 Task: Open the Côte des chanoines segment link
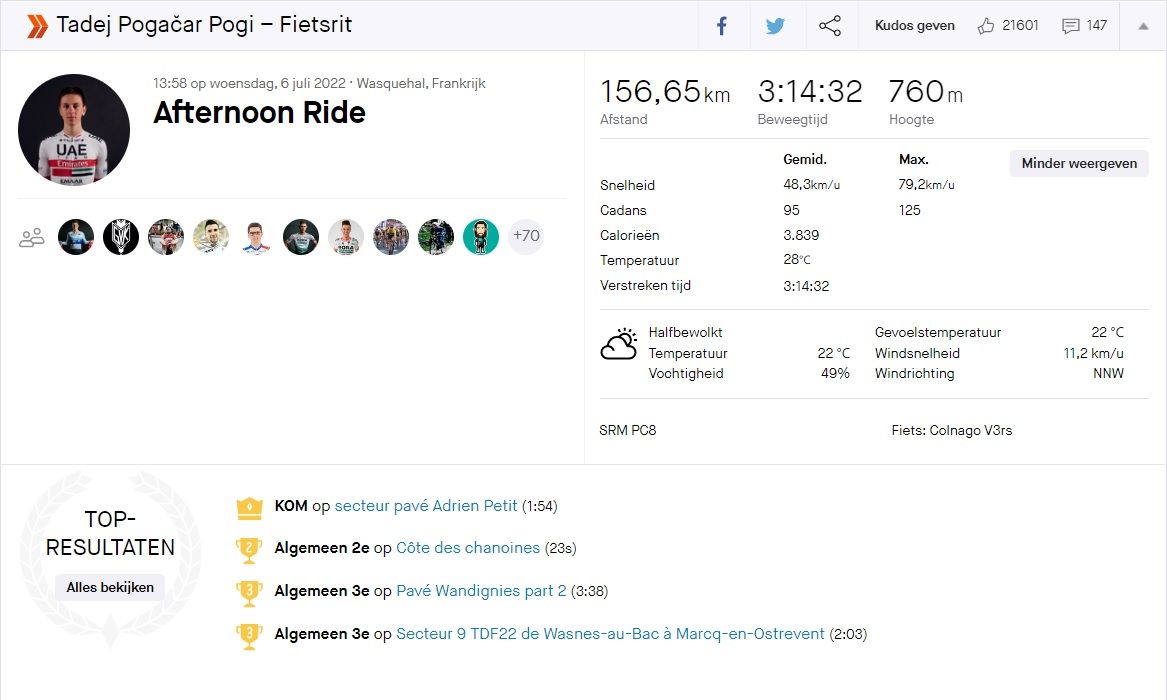[467, 548]
